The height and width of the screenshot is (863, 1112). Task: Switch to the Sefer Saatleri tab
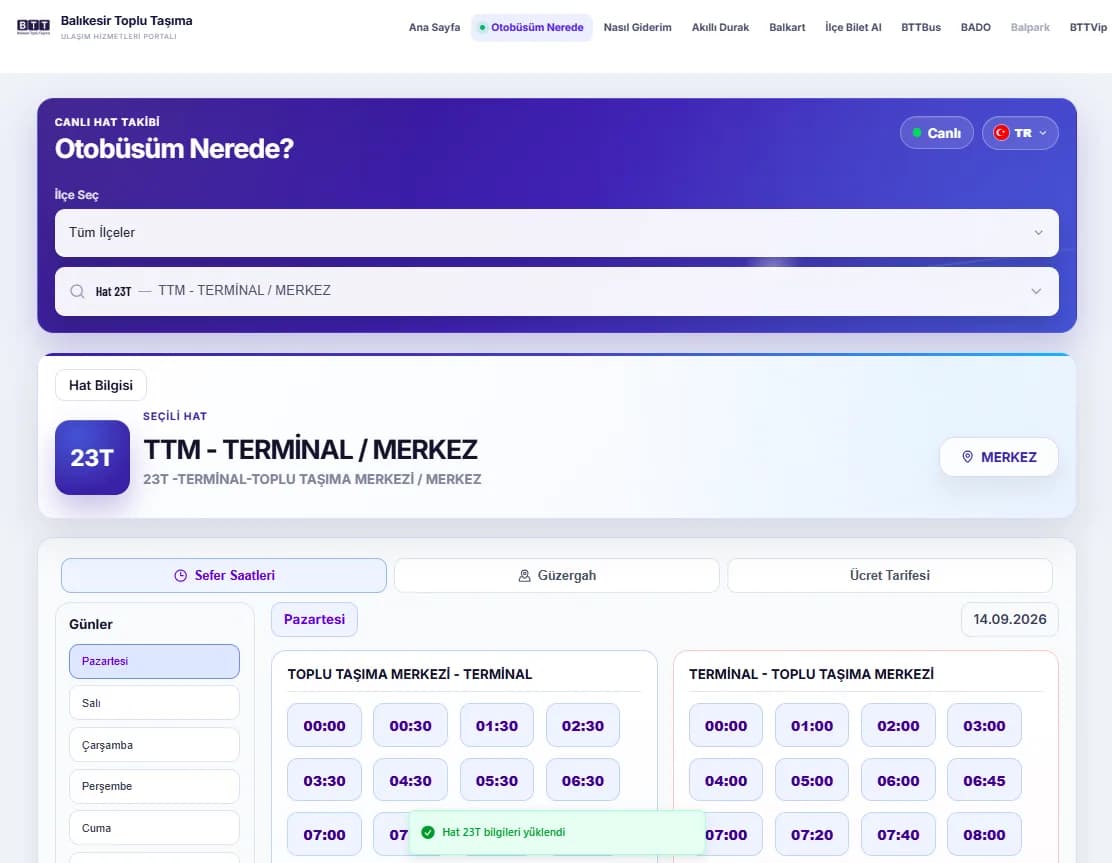[x=224, y=576]
